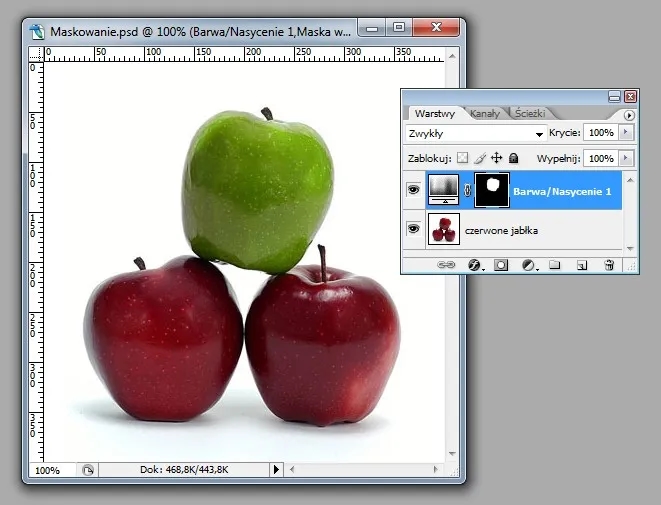Open the Zwykły blend mode dropdown
This screenshot has width=661, height=505.
[476, 134]
